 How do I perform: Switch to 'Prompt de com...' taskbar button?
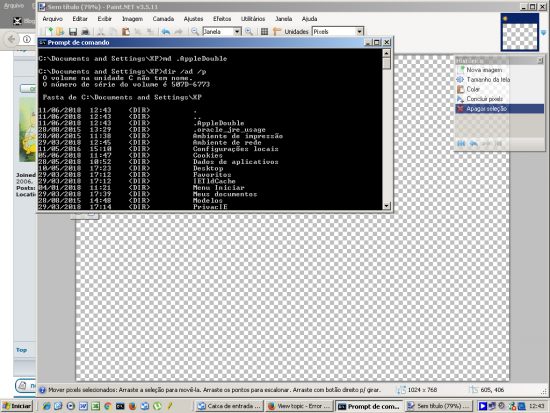[x=369, y=406]
